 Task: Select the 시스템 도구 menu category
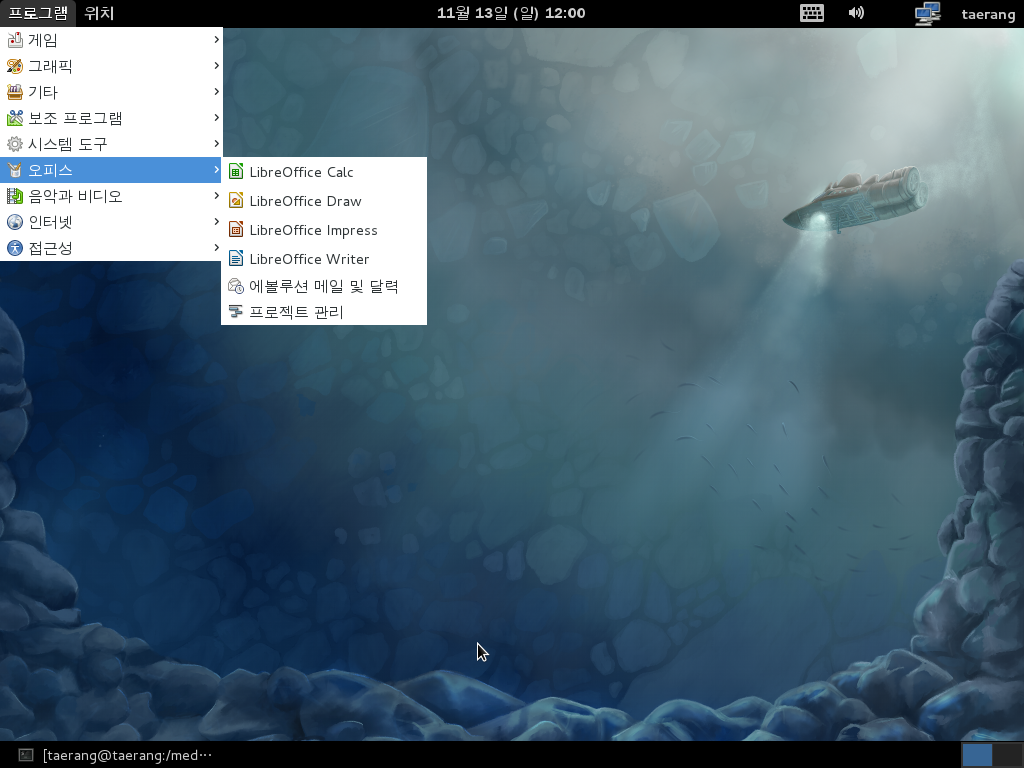pos(111,144)
